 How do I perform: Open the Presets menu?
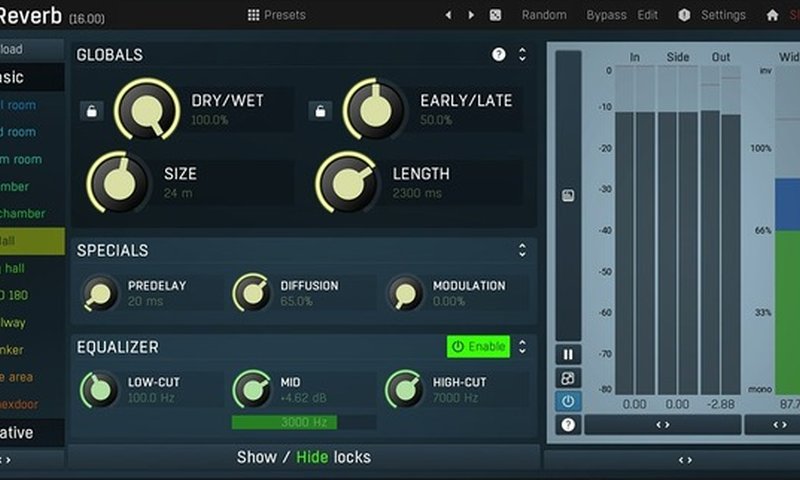(277, 15)
